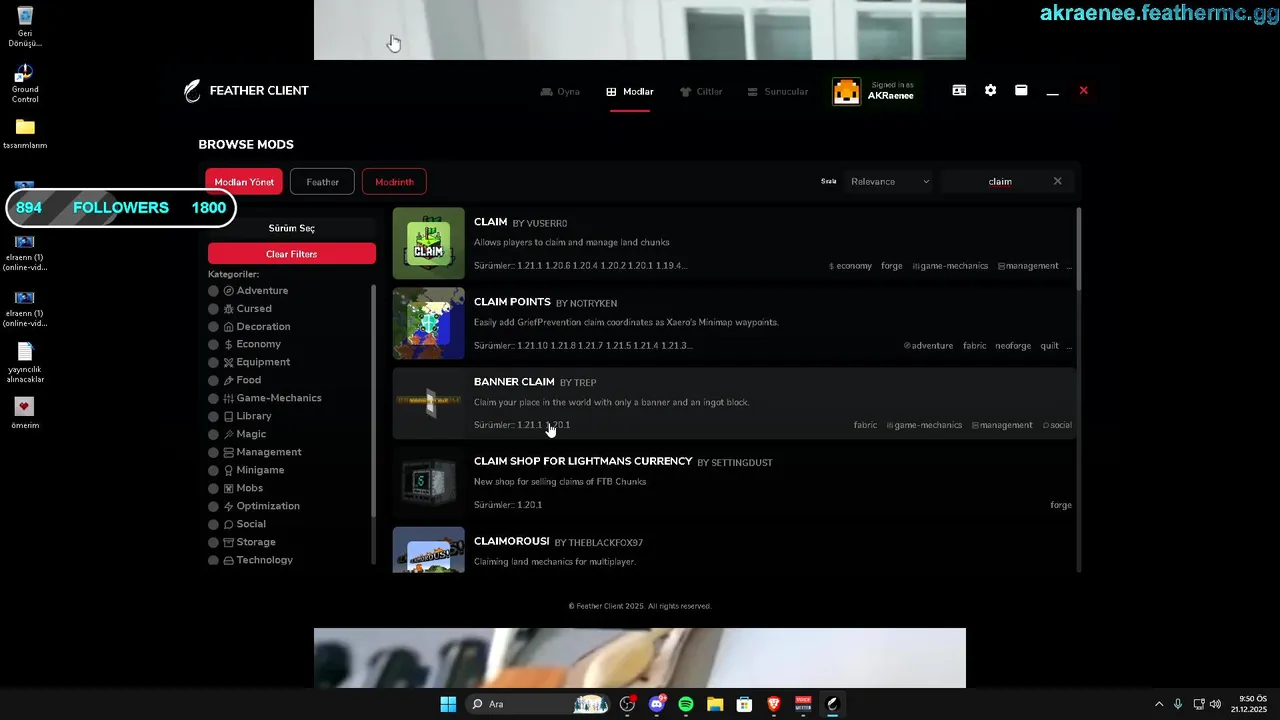Select the Food category filter
Viewport: 1280px width, 720px height.
(x=236, y=380)
